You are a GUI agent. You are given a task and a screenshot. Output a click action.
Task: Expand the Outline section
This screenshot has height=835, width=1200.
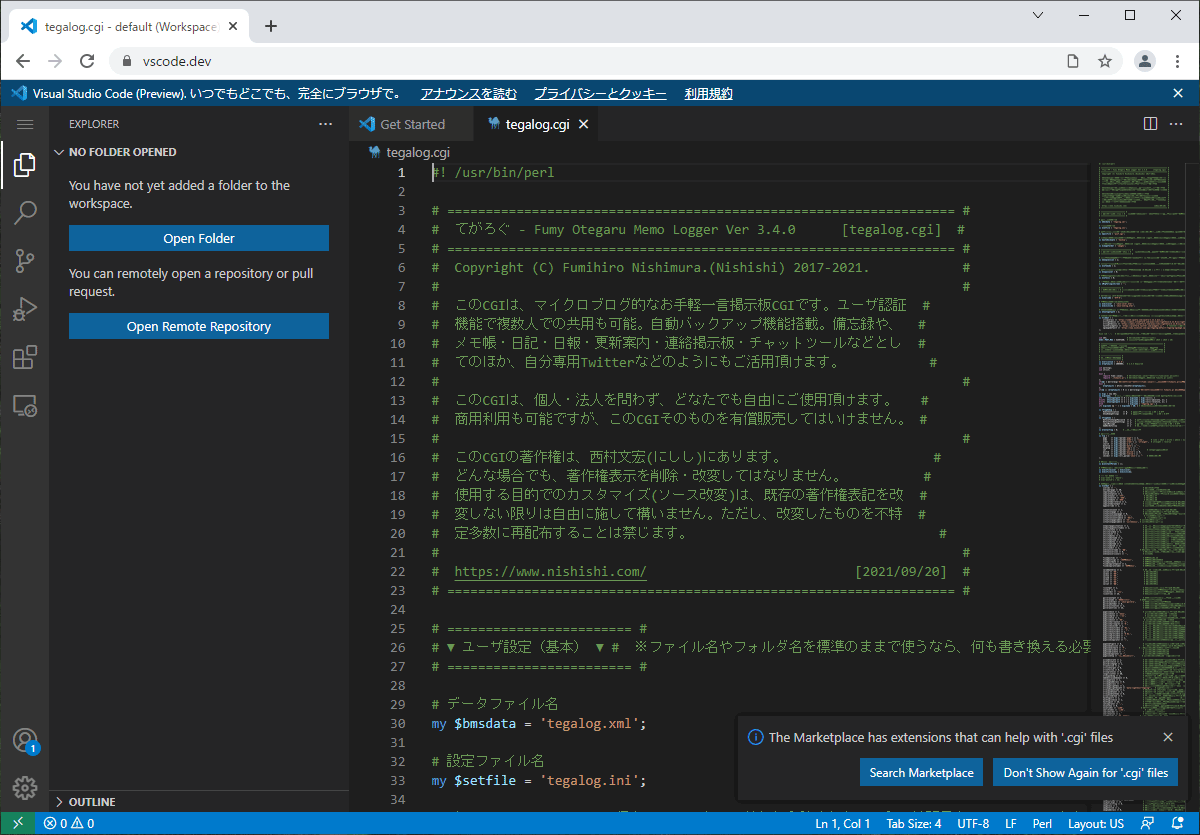point(199,801)
